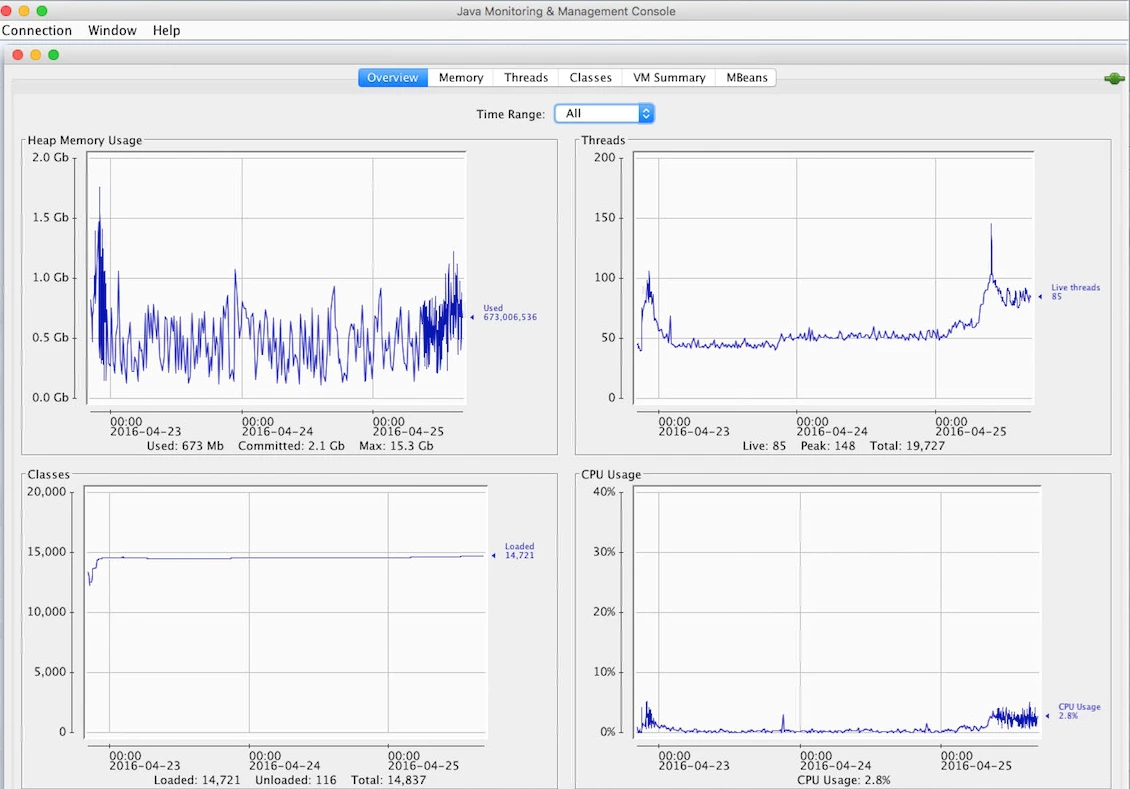
Task: Open the Threads tab
Action: click(526, 78)
